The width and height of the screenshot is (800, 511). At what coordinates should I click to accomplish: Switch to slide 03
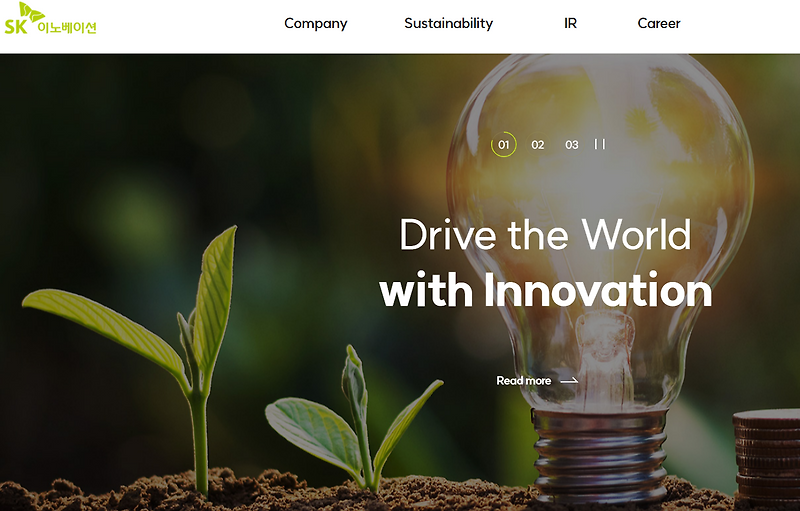tap(572, 145)
